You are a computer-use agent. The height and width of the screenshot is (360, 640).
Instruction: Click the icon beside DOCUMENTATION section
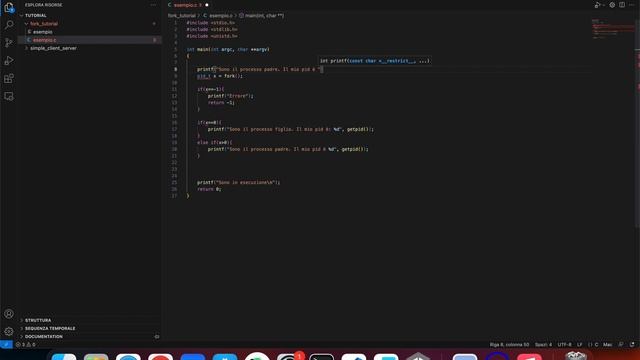point(157,337)
